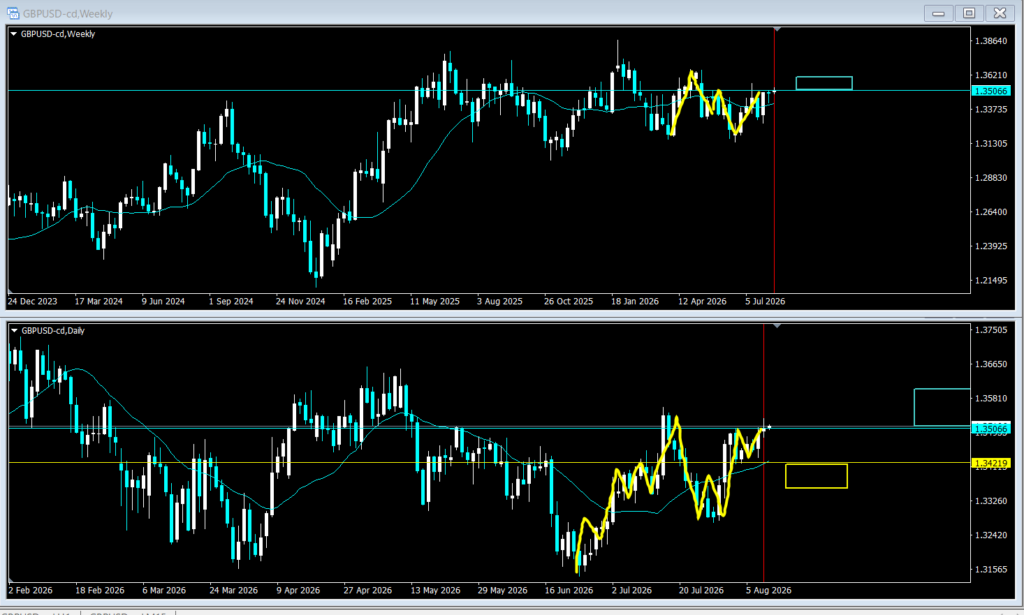
Task: Click the 1.26400 price label on Weekly axis
Action: 991,212
